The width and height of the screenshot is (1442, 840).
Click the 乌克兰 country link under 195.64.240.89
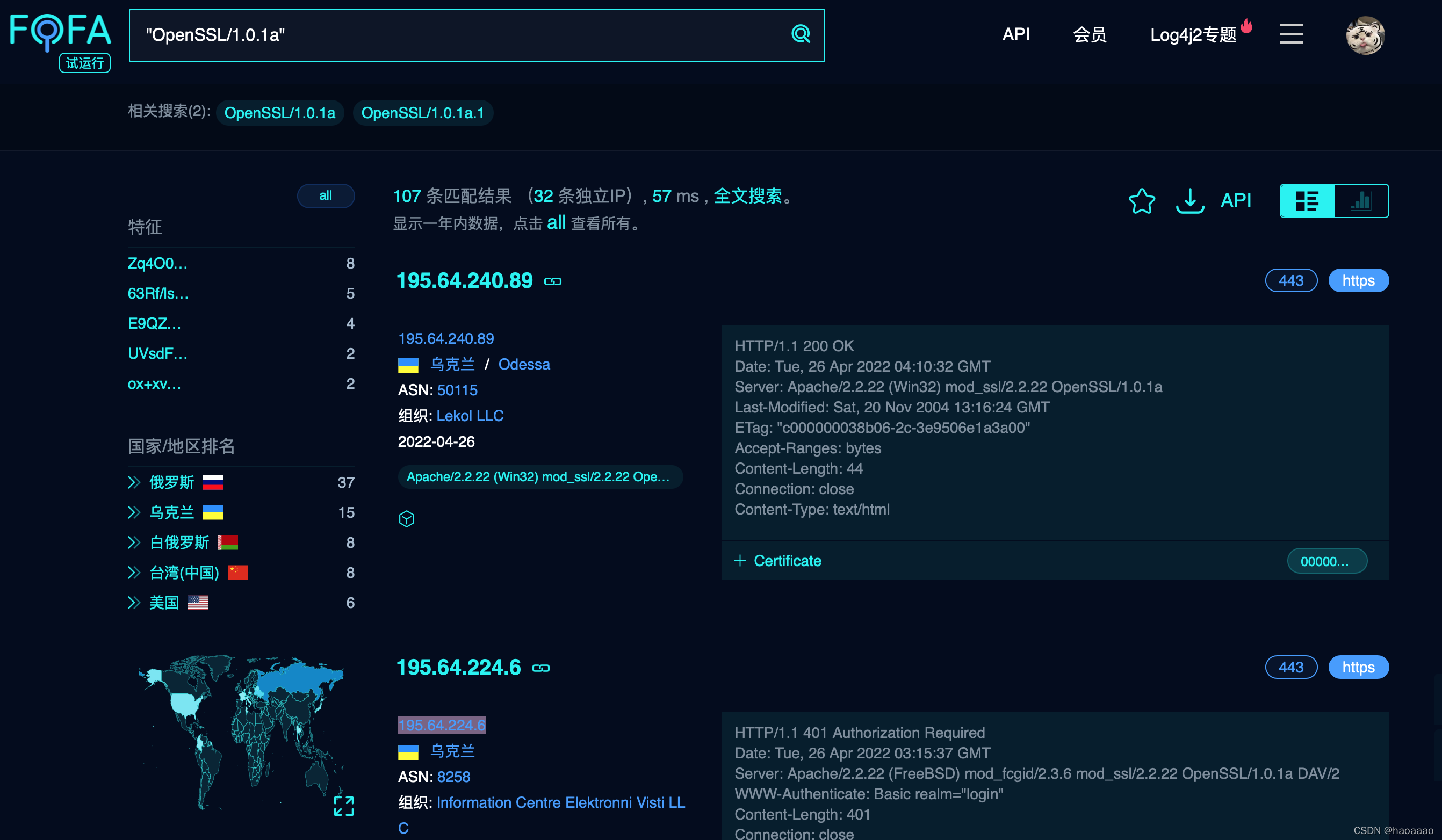[x=452, y=365]
